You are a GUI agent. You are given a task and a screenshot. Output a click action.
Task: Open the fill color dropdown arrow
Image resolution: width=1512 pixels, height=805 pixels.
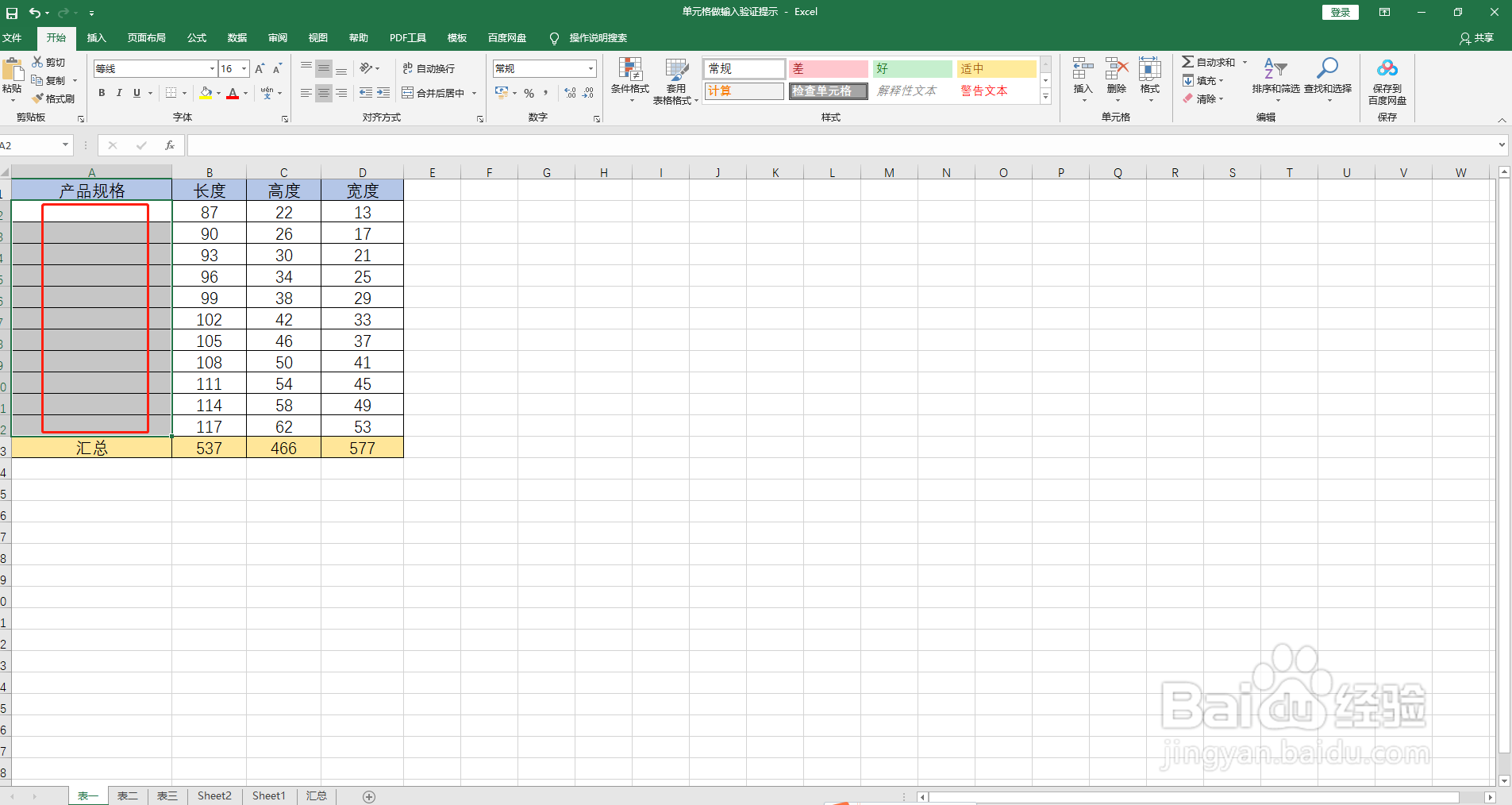[x=218, y=93]
